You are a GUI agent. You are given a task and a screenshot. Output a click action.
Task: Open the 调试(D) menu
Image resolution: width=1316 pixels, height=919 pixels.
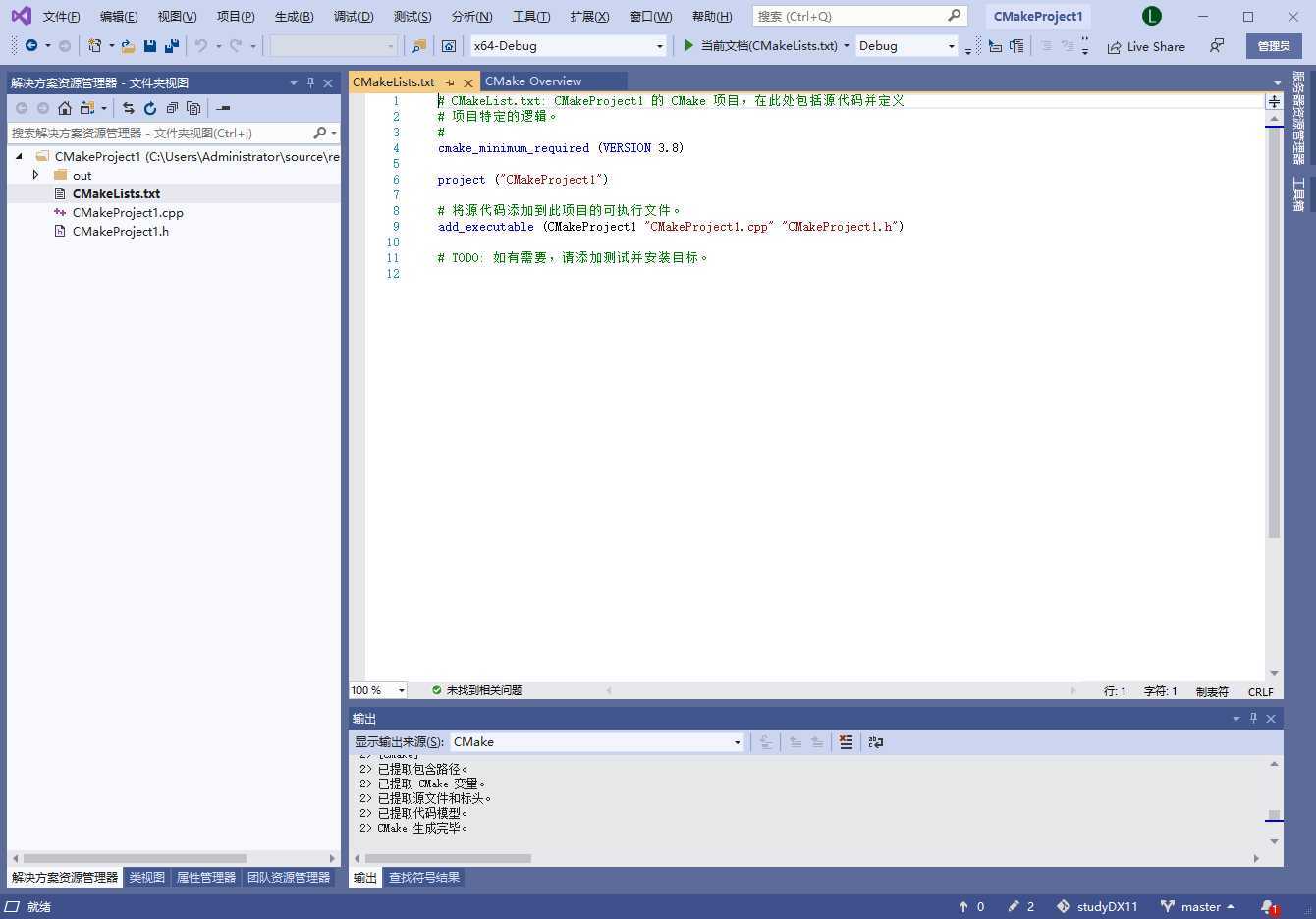(354, 16)
